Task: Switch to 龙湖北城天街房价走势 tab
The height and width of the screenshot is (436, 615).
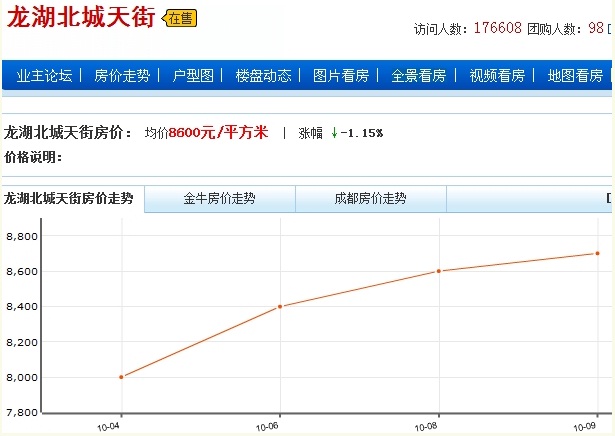Action: [69, 198]
